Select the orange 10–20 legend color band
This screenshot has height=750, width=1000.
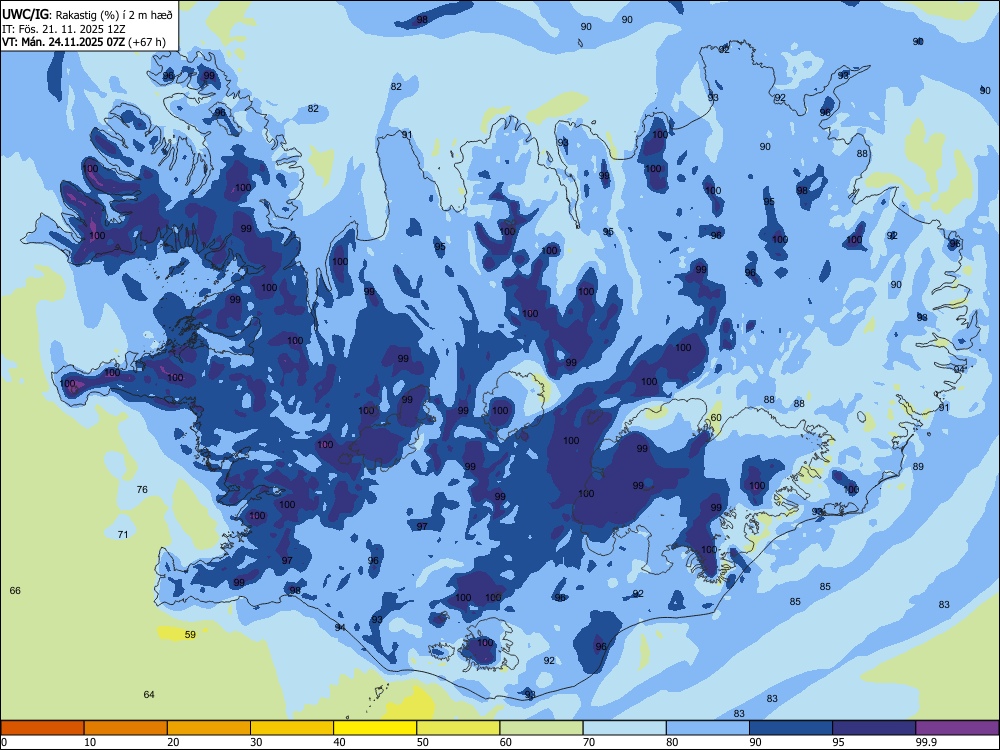126,728
